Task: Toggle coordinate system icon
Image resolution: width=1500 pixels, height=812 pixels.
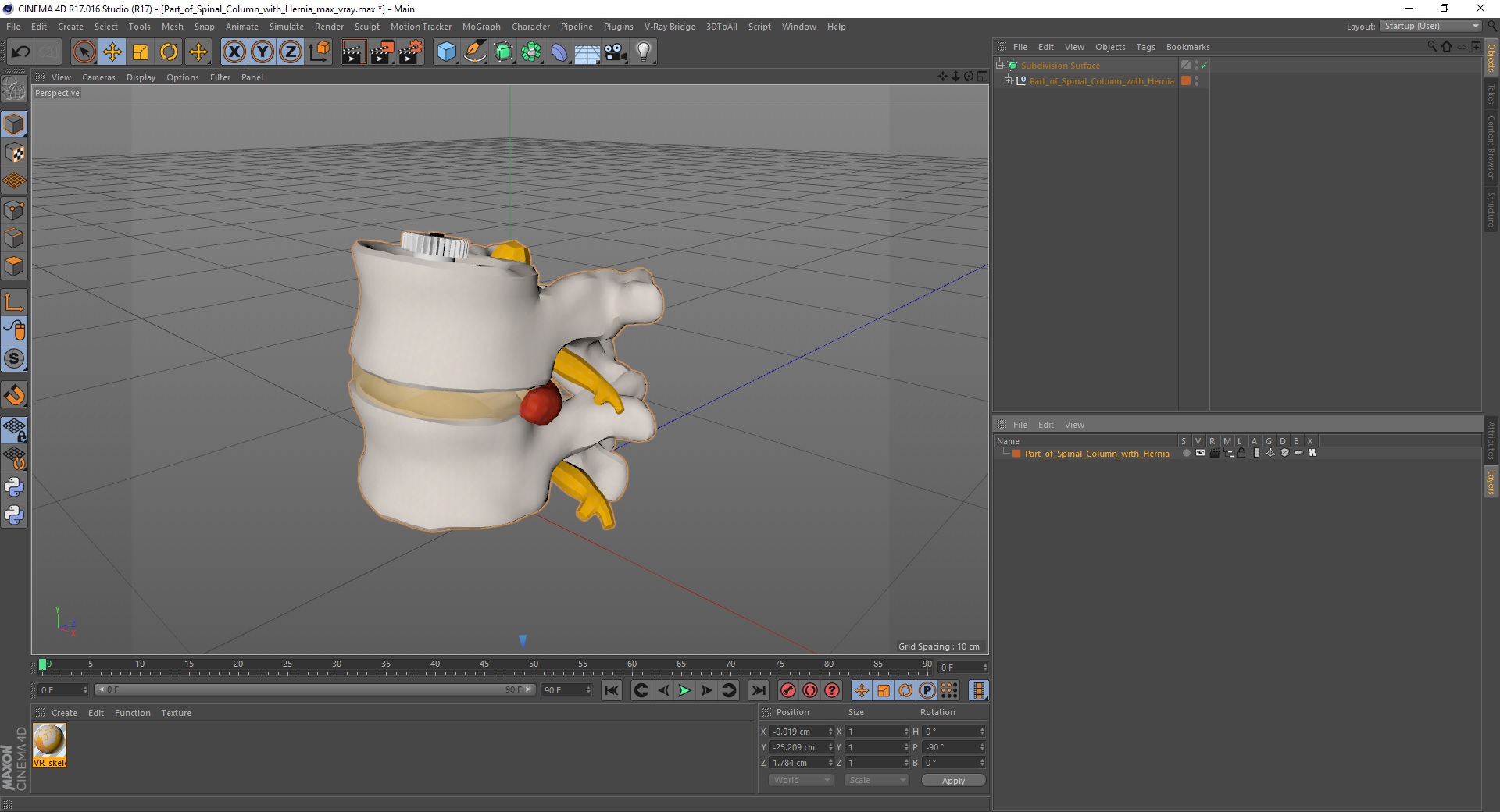Action: [320, 52]
